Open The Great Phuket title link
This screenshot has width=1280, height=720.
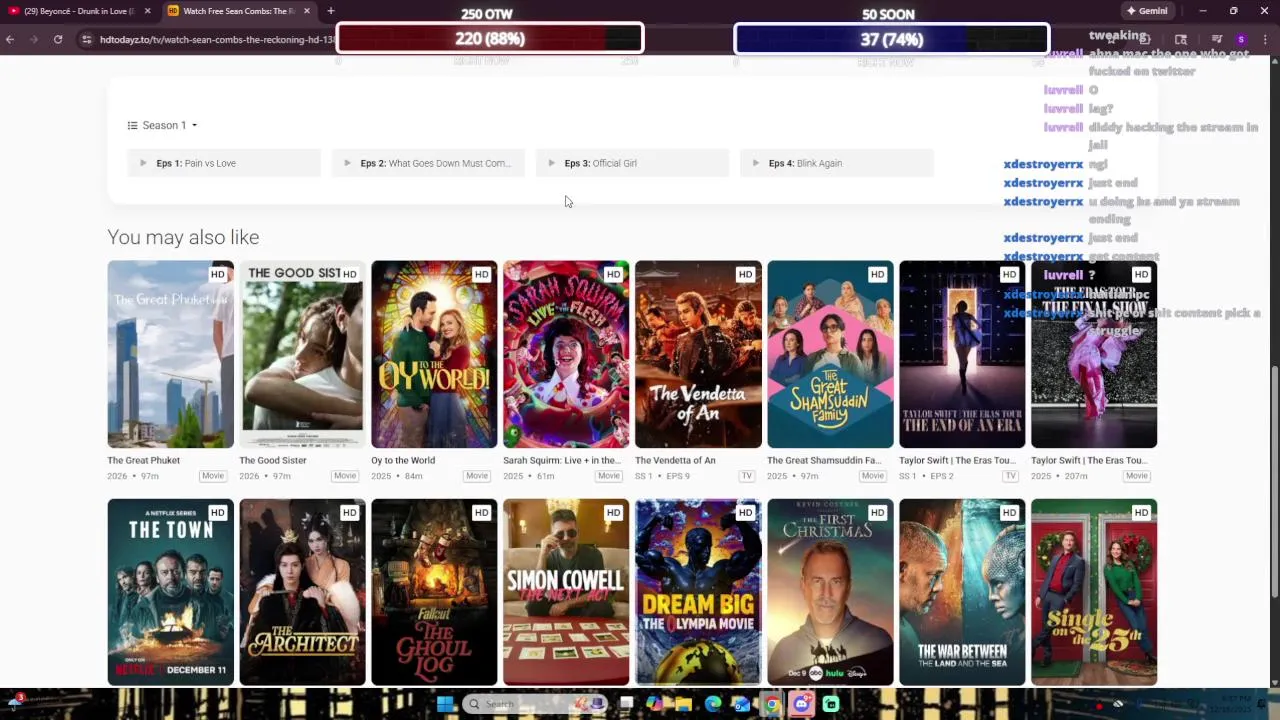pyautogui.click(x=144, y=461)
